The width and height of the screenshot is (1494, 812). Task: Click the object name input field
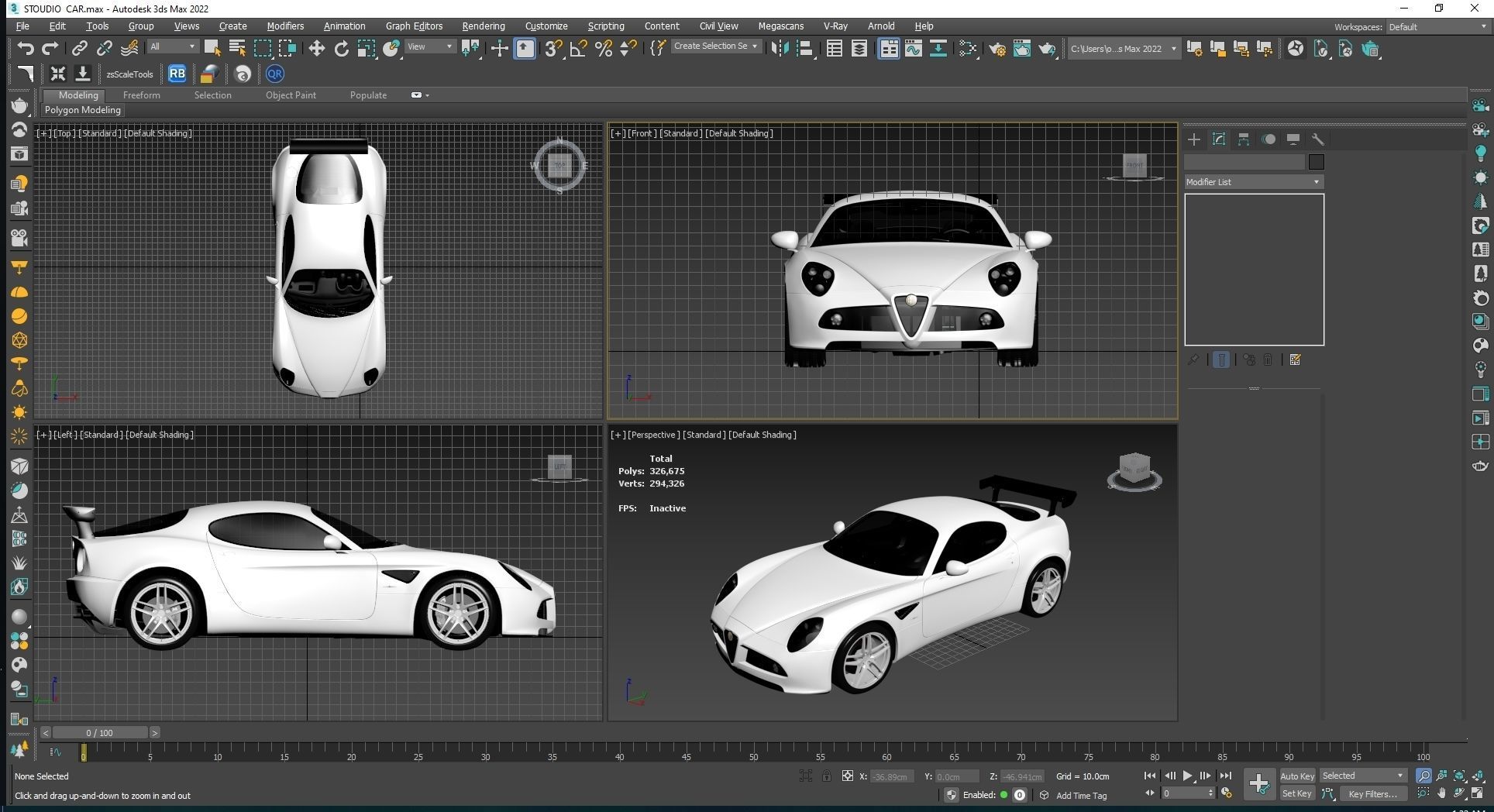pos(1244,162)
